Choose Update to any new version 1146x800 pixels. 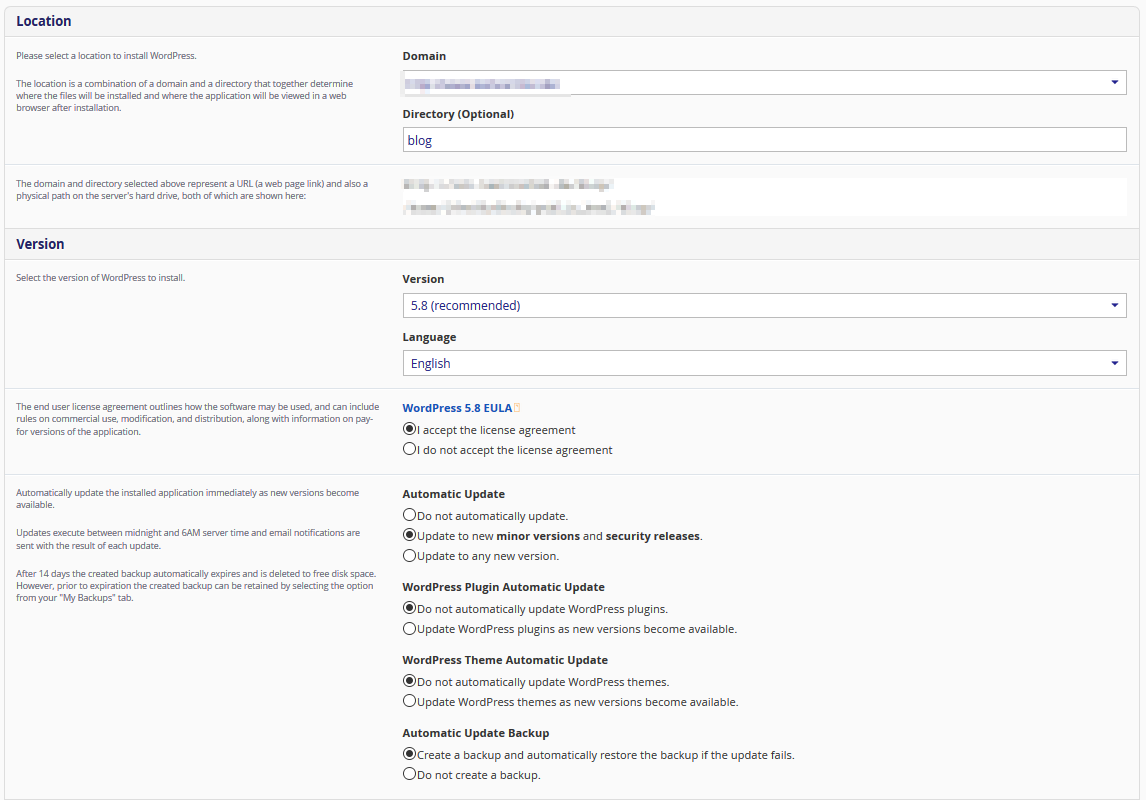click(409, 555)
